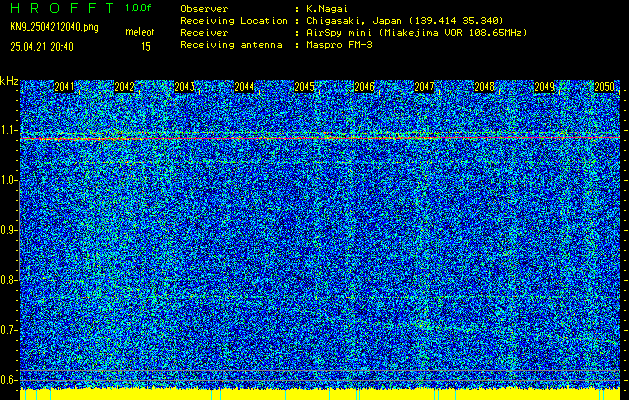
Task: Click the 2049 time marker
Action: coord(544,87)
